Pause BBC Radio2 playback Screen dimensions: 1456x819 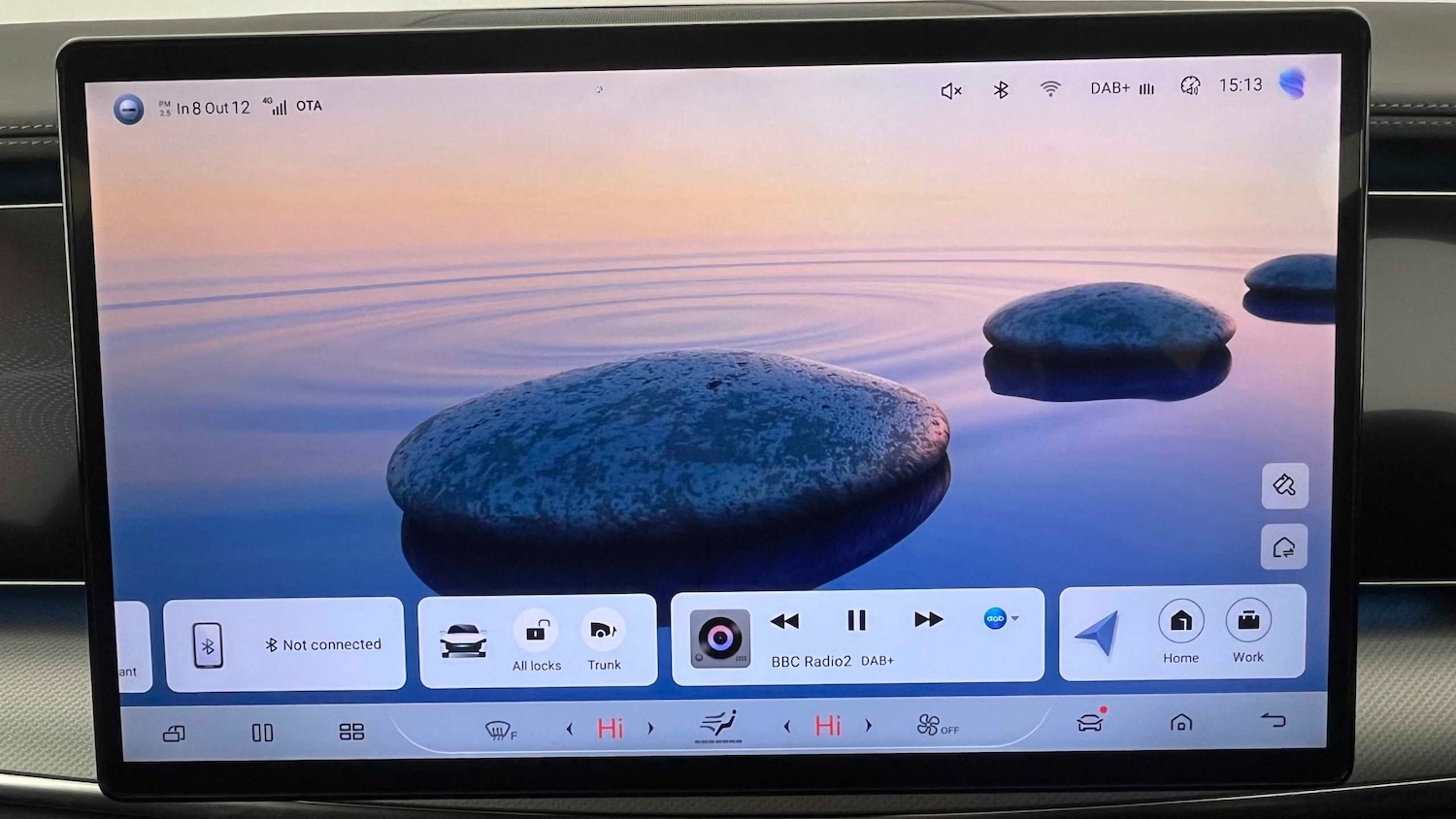[x=856, y=620]
